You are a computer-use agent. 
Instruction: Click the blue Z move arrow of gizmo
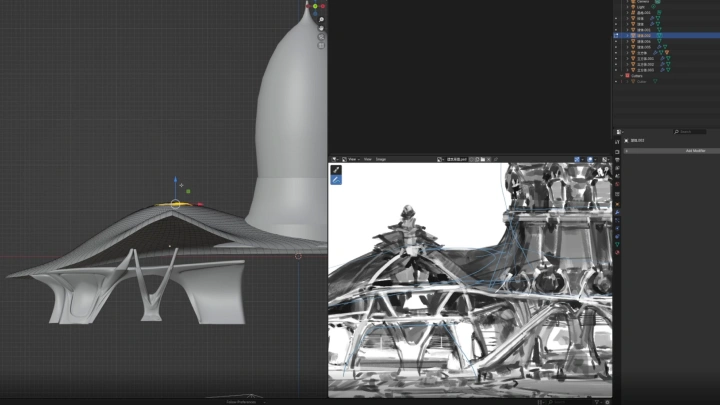click(175, 181)
